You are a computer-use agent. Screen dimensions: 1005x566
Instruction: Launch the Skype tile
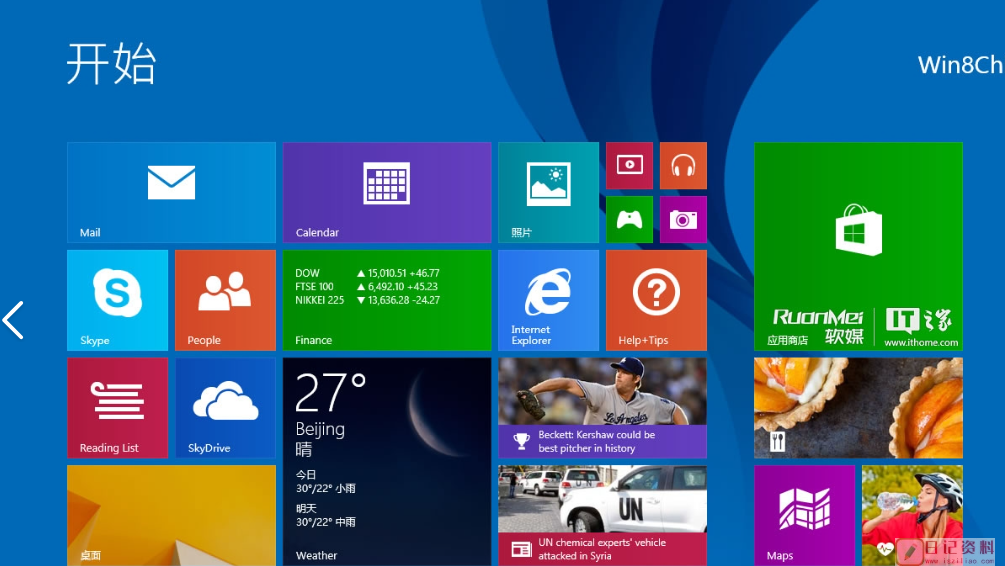tap(117, 300)
